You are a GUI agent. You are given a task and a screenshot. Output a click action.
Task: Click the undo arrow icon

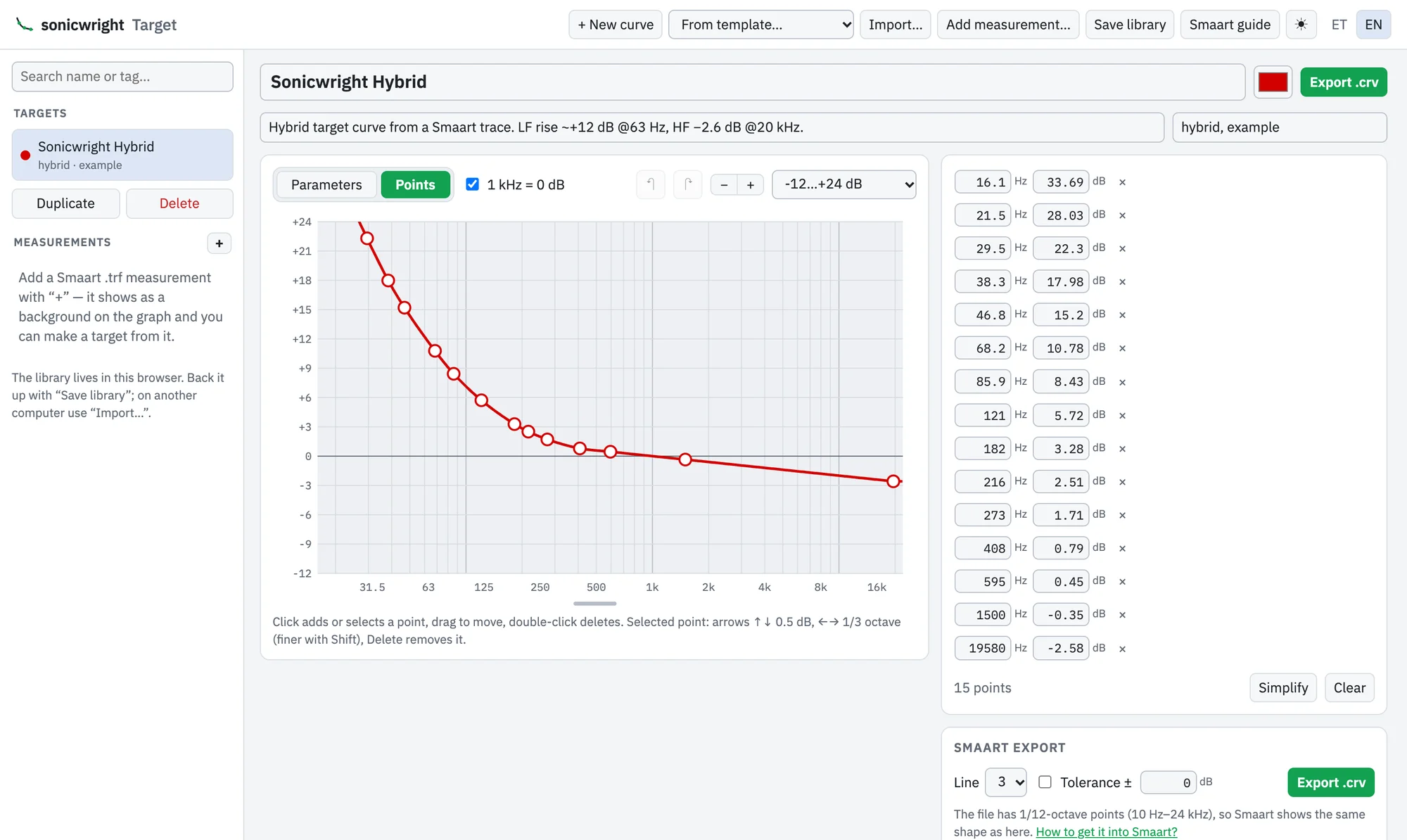pyautogui.click(x=651, y=184)
